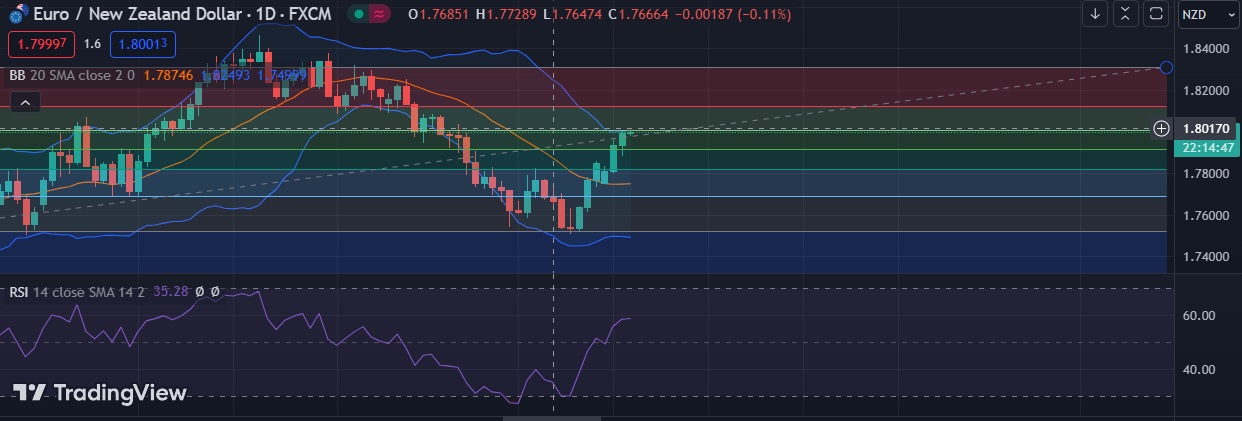This screenshot has width=1242, height=421.
Task: Click the RSI scale label 40.00
Action: (x=1200, y=369)
